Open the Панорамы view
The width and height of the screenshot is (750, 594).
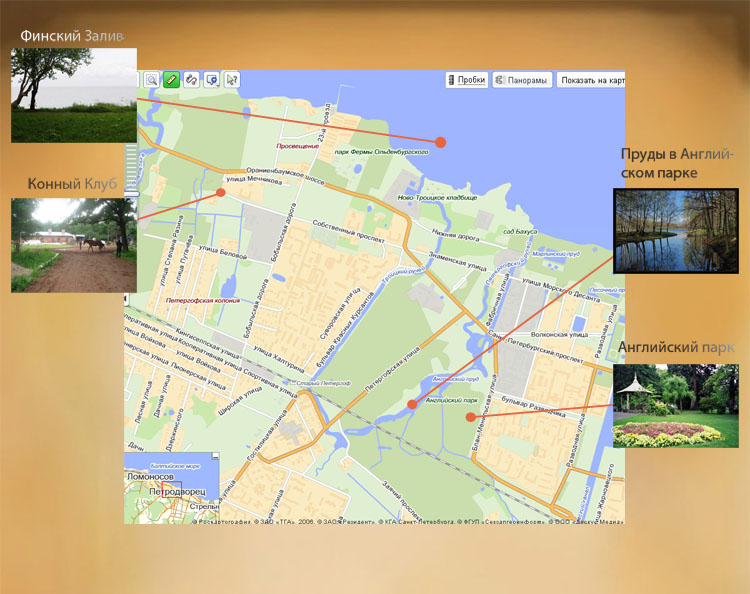coord(522,80)
